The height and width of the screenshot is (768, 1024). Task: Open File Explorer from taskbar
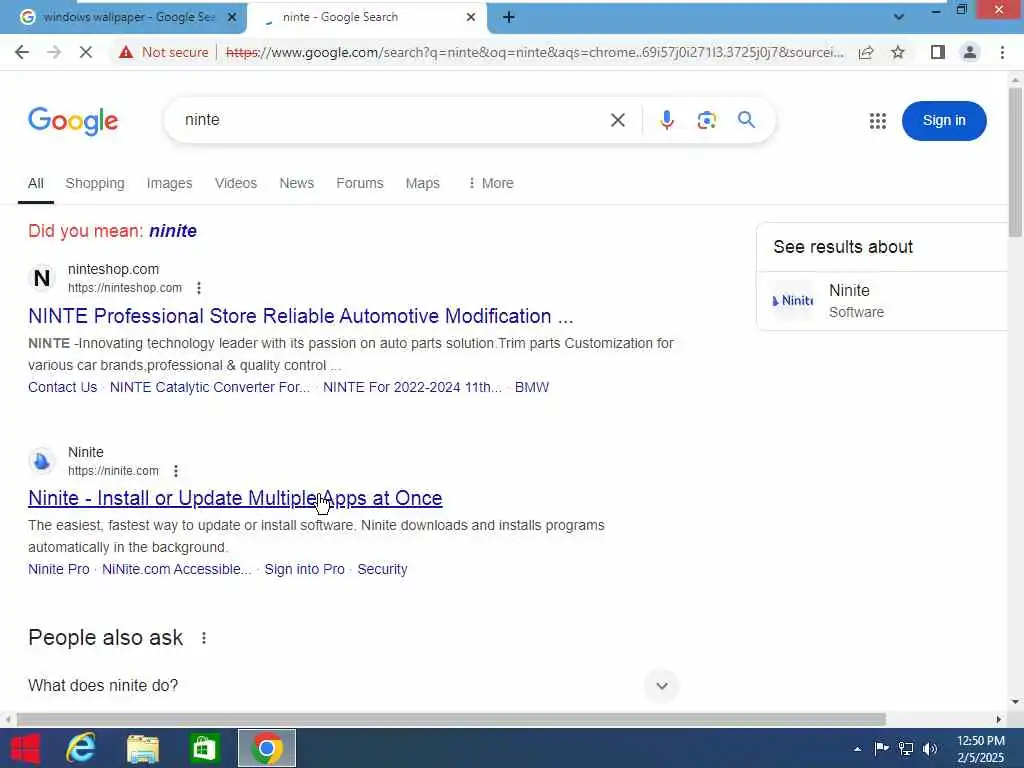tap(143, 748)
